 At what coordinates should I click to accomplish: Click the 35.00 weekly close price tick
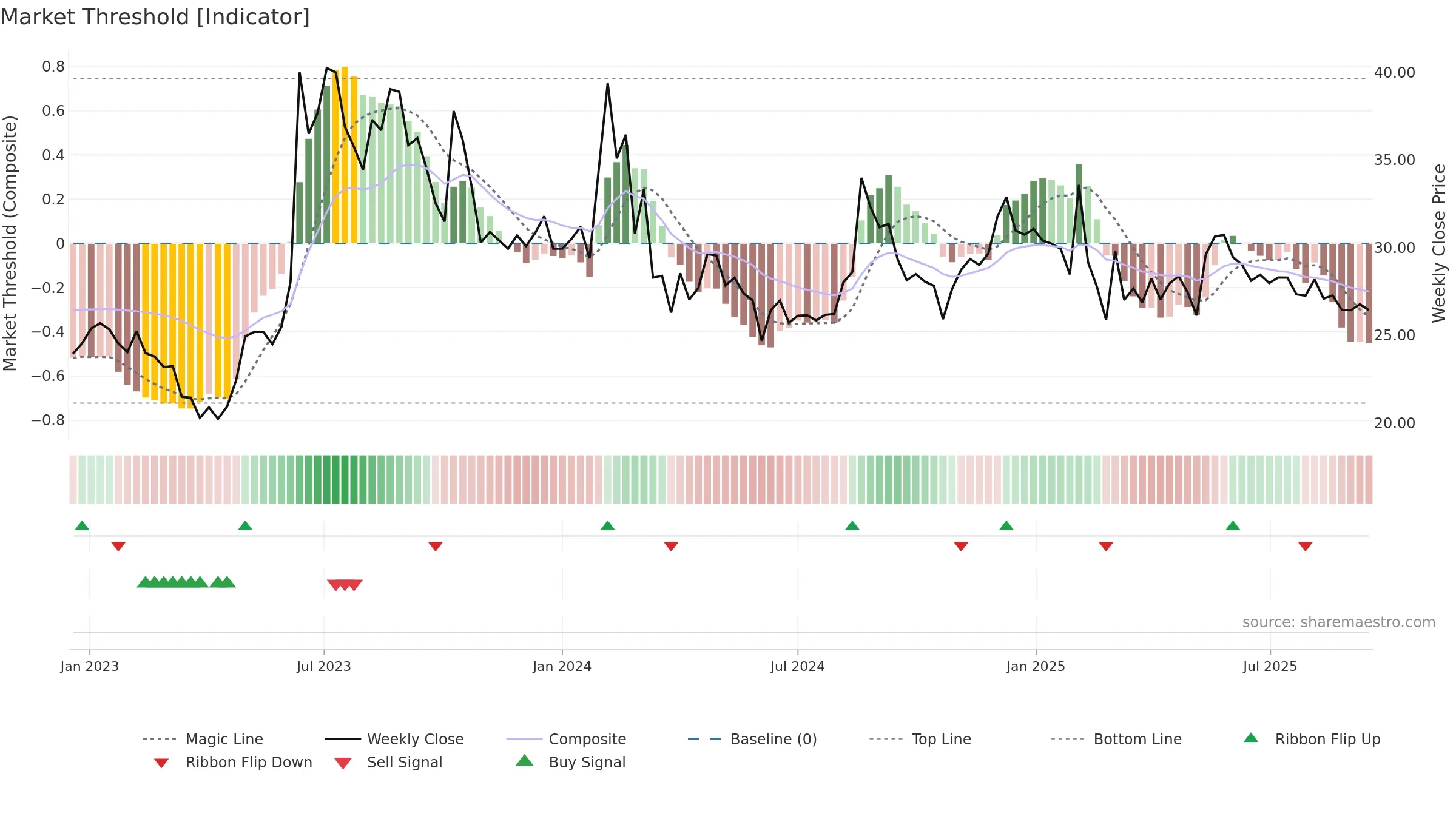(x=1395, y=160)
